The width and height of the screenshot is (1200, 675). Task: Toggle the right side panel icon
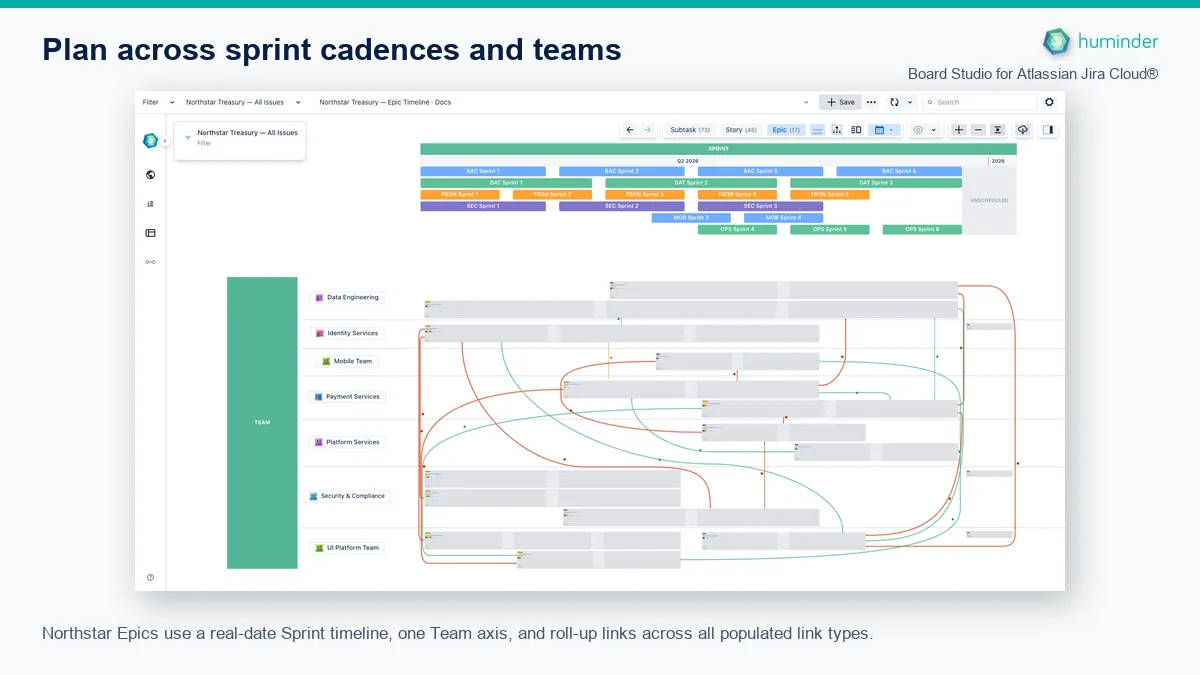[1048, 130]
